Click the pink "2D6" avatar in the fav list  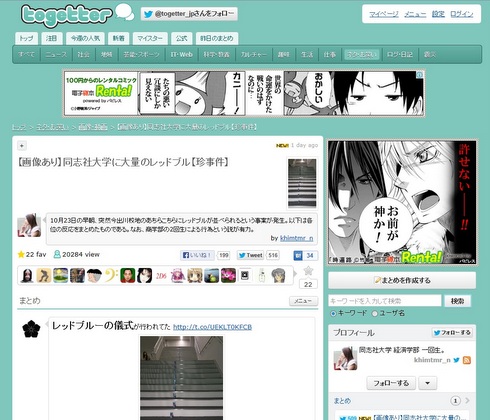(161, 275)
